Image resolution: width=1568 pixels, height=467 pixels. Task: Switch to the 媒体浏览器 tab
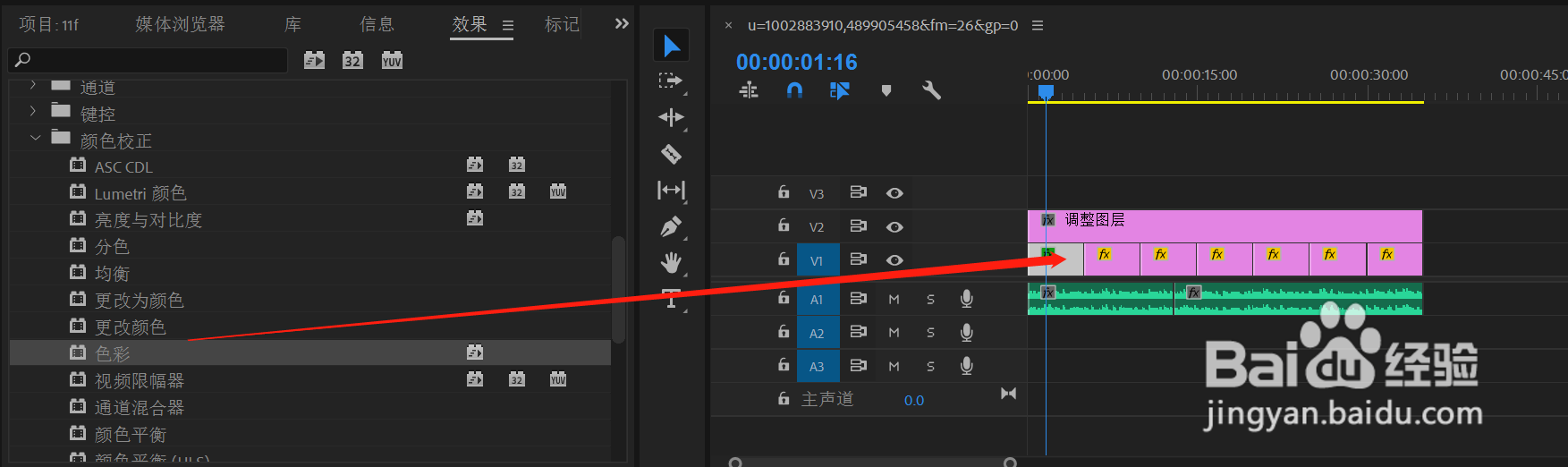point(180,24)
